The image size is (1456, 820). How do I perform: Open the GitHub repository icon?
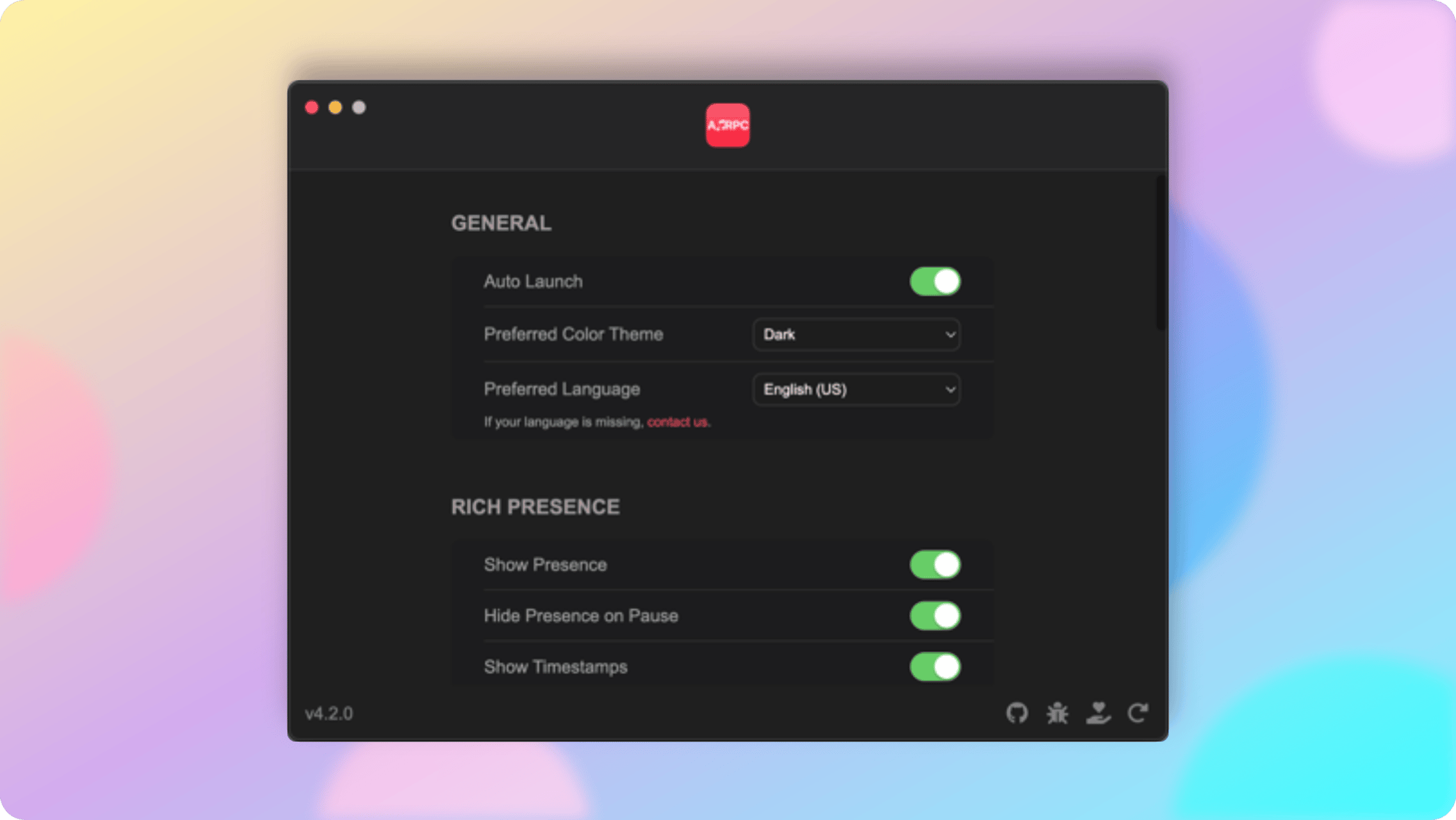pyautogui.click(x=1017, y=713)
